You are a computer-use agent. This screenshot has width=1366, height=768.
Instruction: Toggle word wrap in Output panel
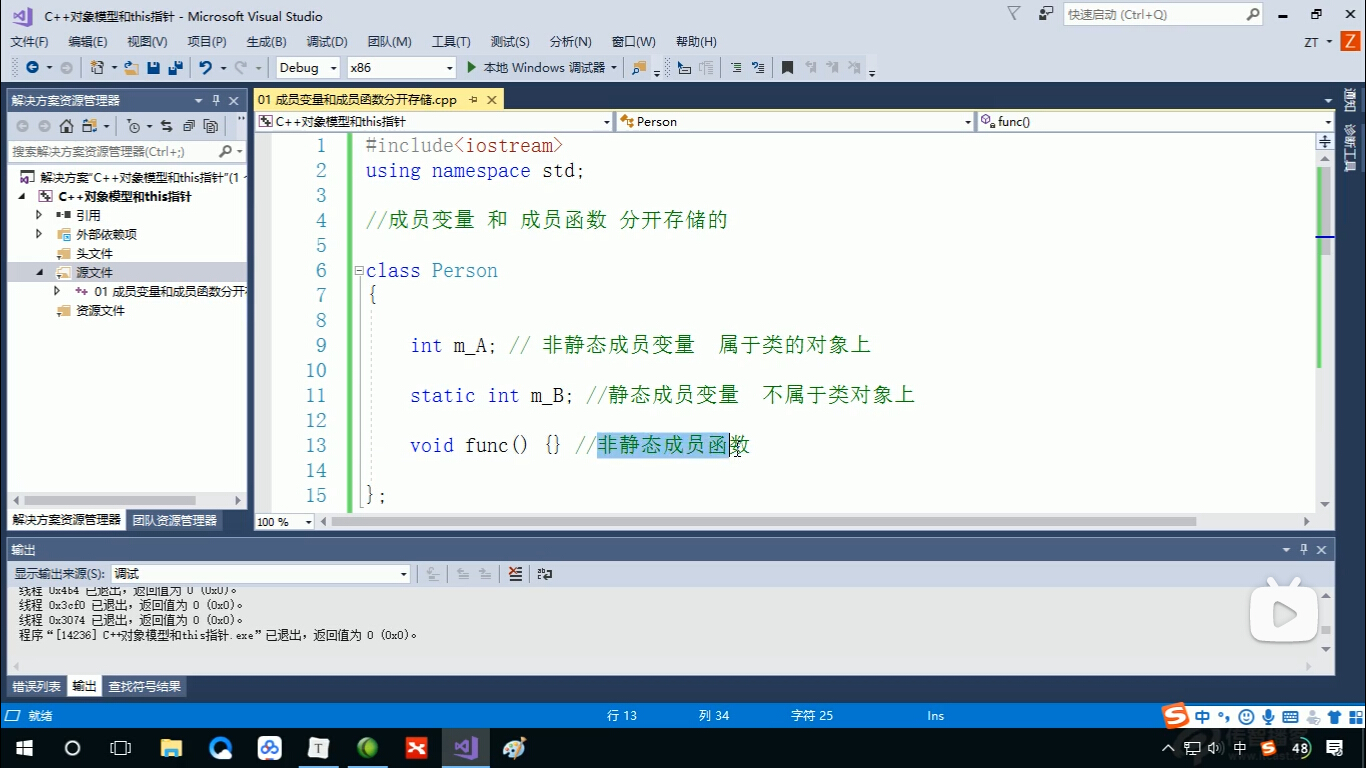(545, 574)
